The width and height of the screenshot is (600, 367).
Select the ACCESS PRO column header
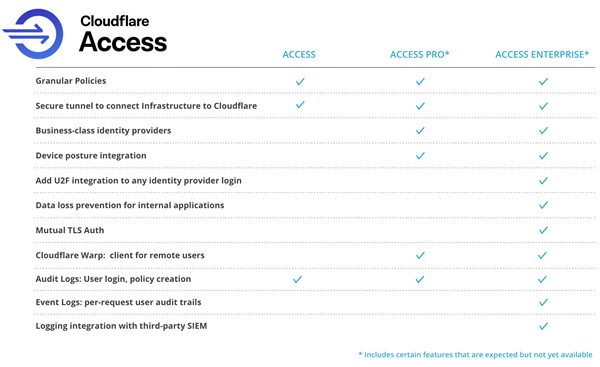pos(419,55)
